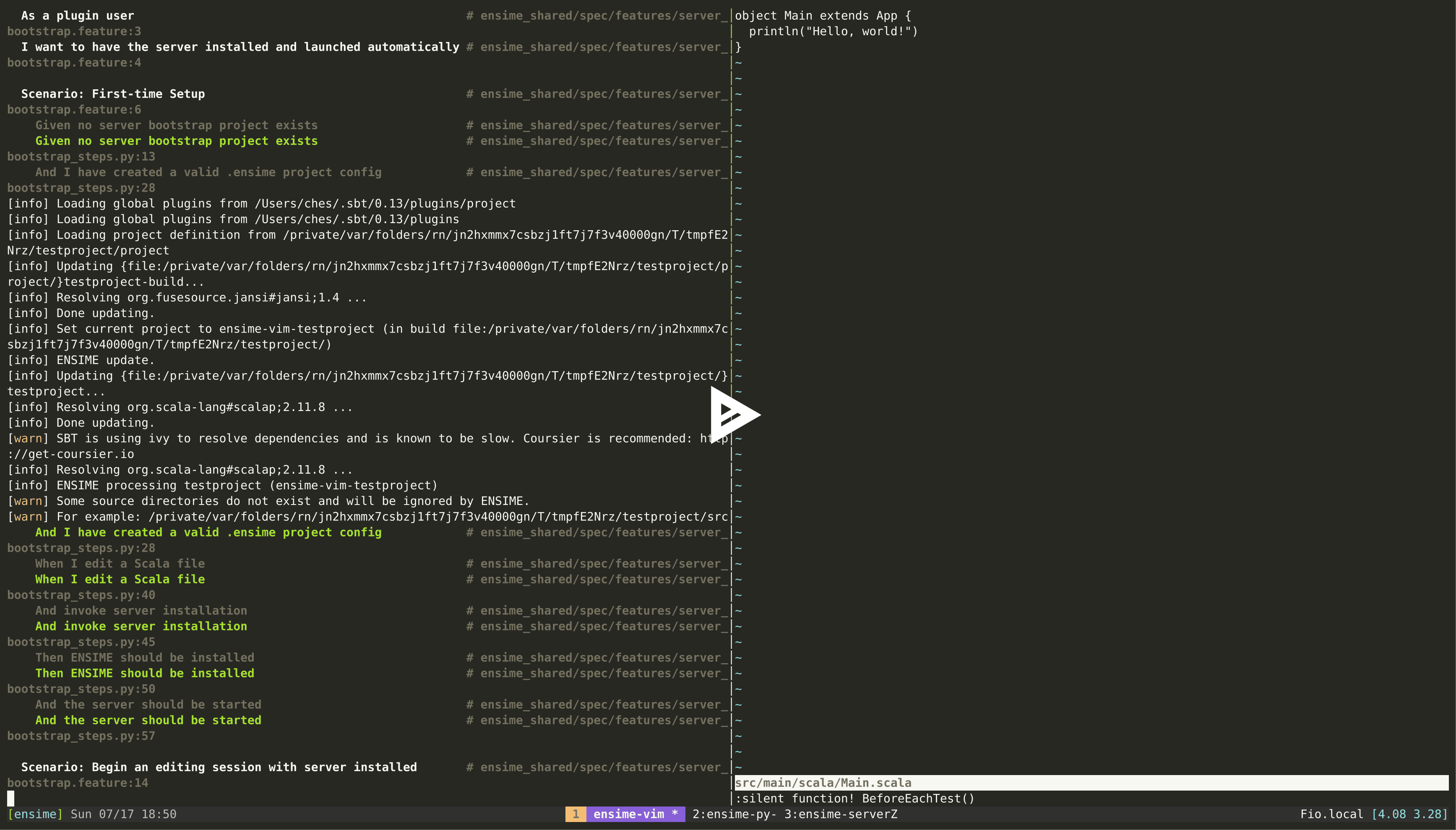Click the Scenario: First-time Setup heading
This screenshot has height=830, width=1456.
(x=113, y=94)
